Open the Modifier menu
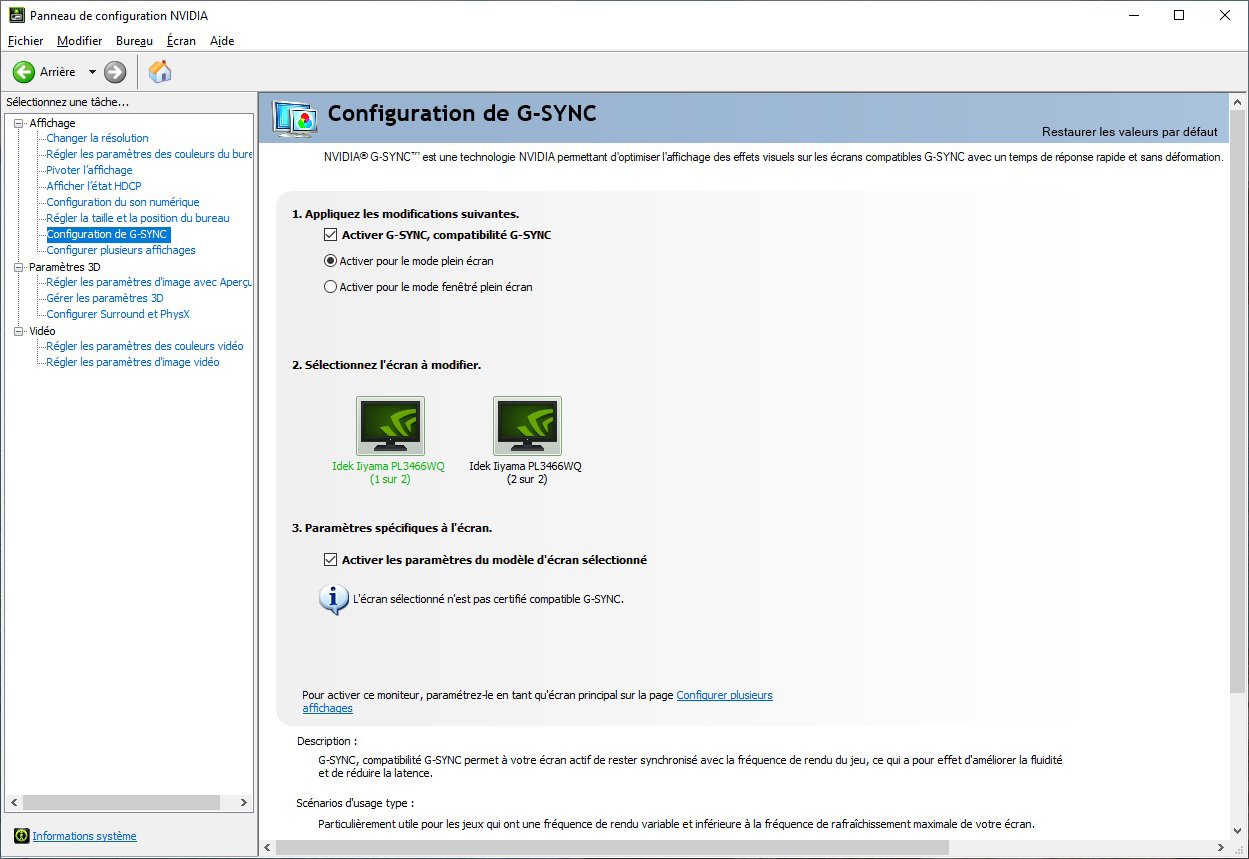 [80, 41]
